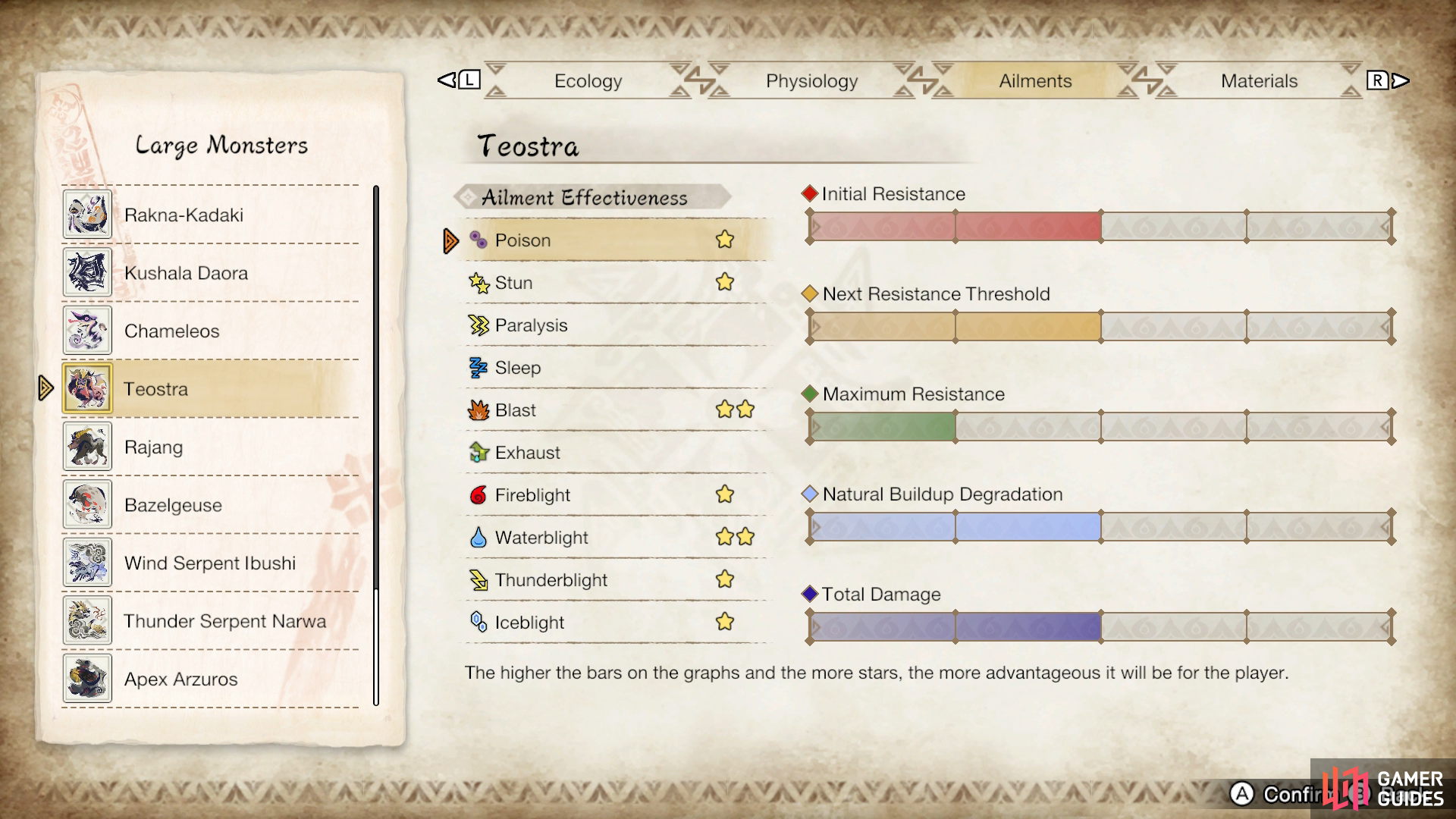Click the Waterblight droplet icon
The height and width of the screenshot is (819, 1456).
point(478,538)
